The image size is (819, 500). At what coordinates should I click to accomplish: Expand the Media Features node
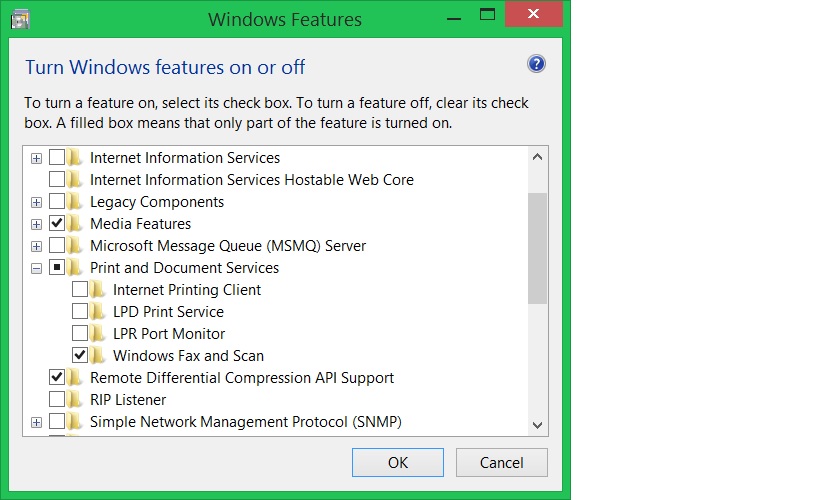(x=36, y=224)
